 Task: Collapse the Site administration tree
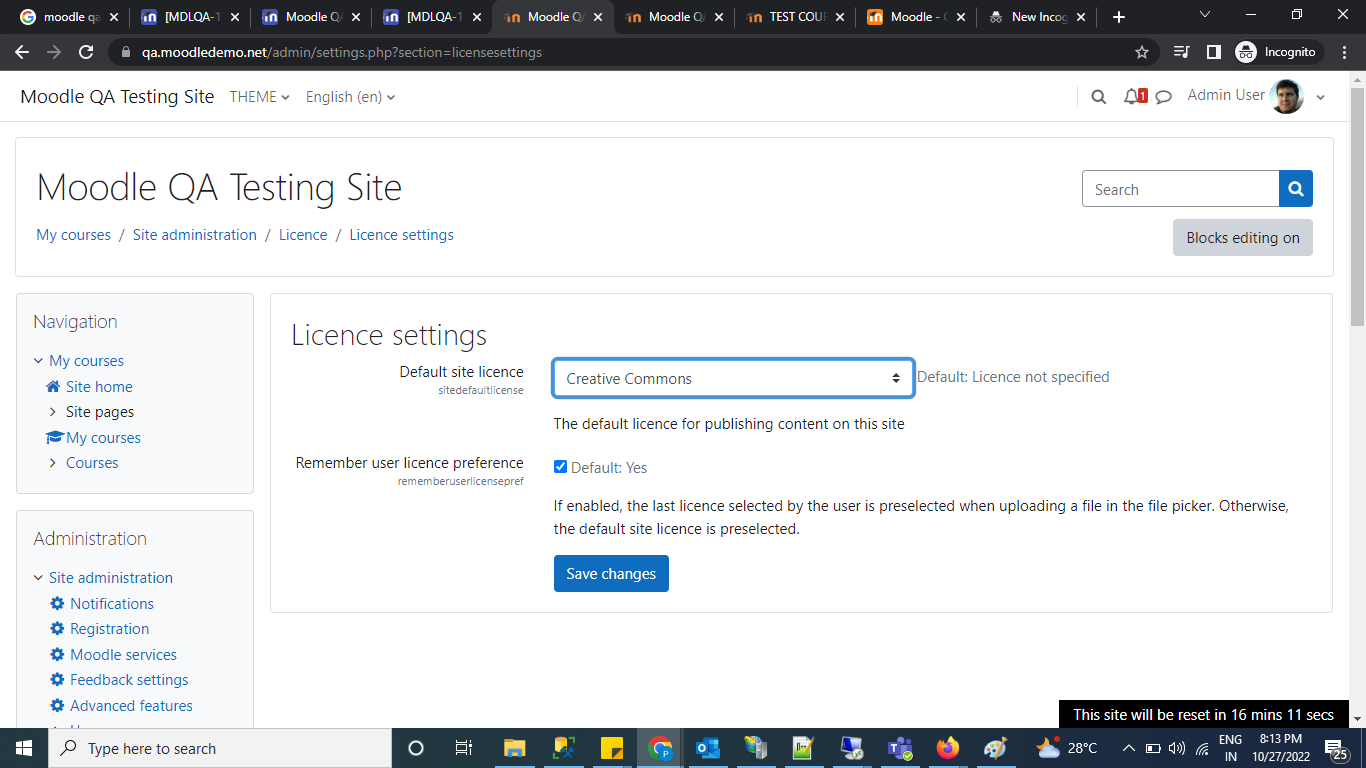pos(38,578)
